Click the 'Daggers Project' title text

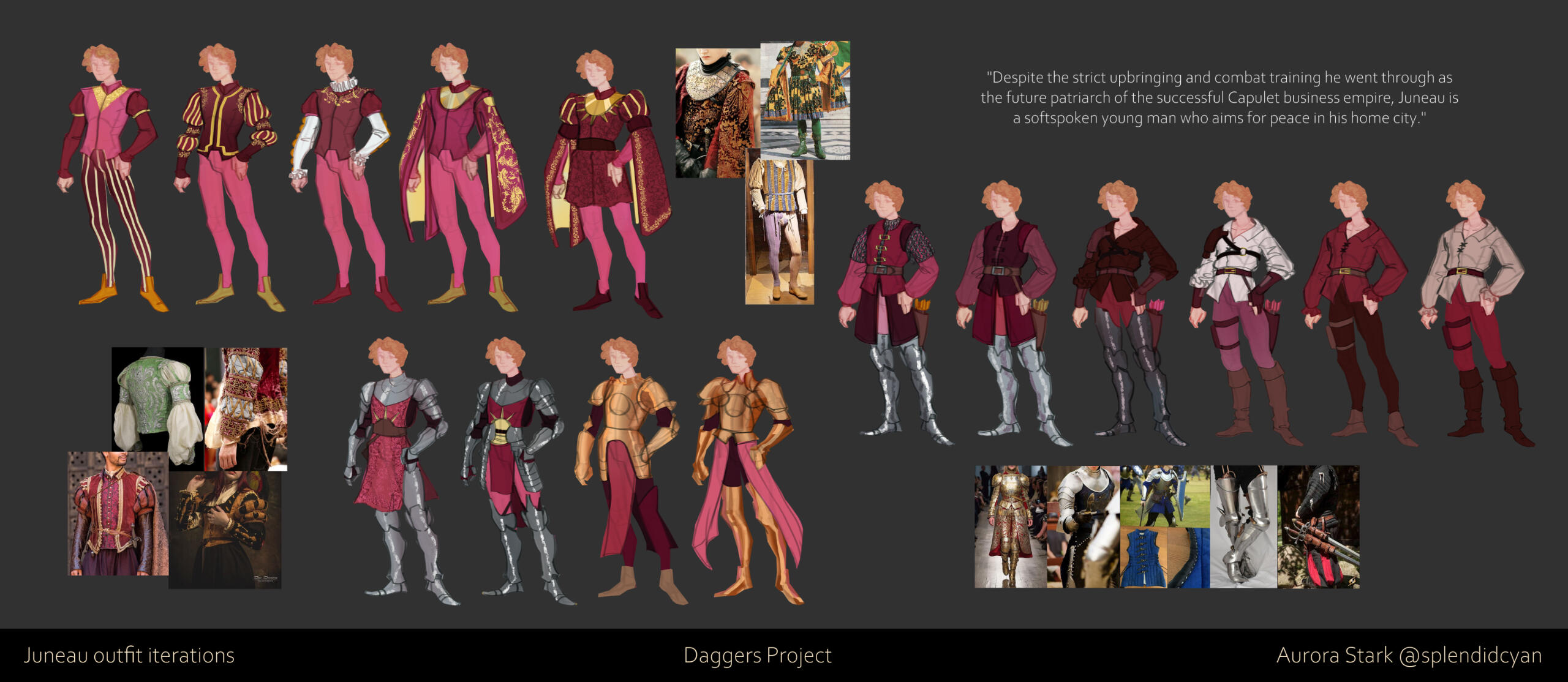click(x=757, y=656)
